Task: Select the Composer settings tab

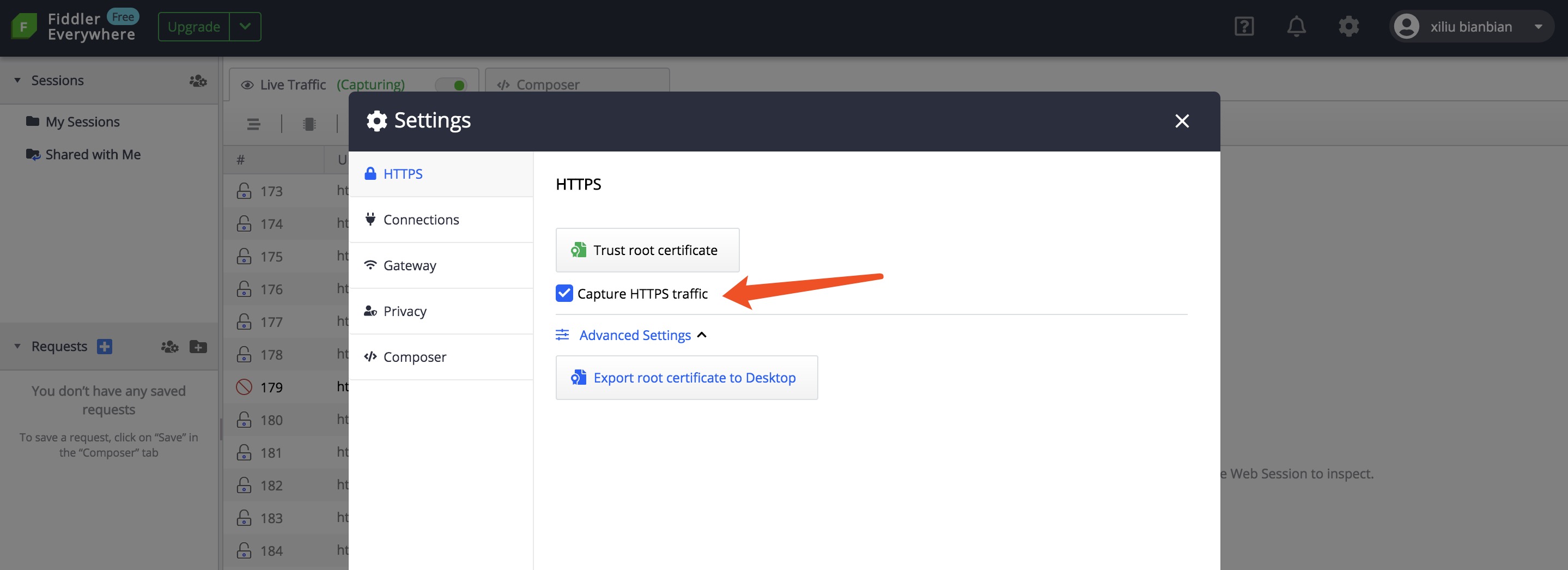Action: coord(441,356)
